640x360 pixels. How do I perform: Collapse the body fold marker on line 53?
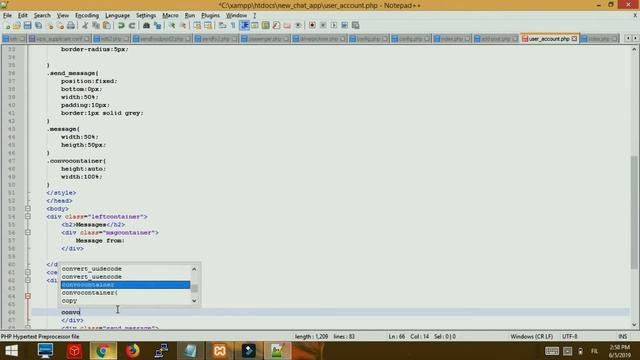click(x=28, y=209)
